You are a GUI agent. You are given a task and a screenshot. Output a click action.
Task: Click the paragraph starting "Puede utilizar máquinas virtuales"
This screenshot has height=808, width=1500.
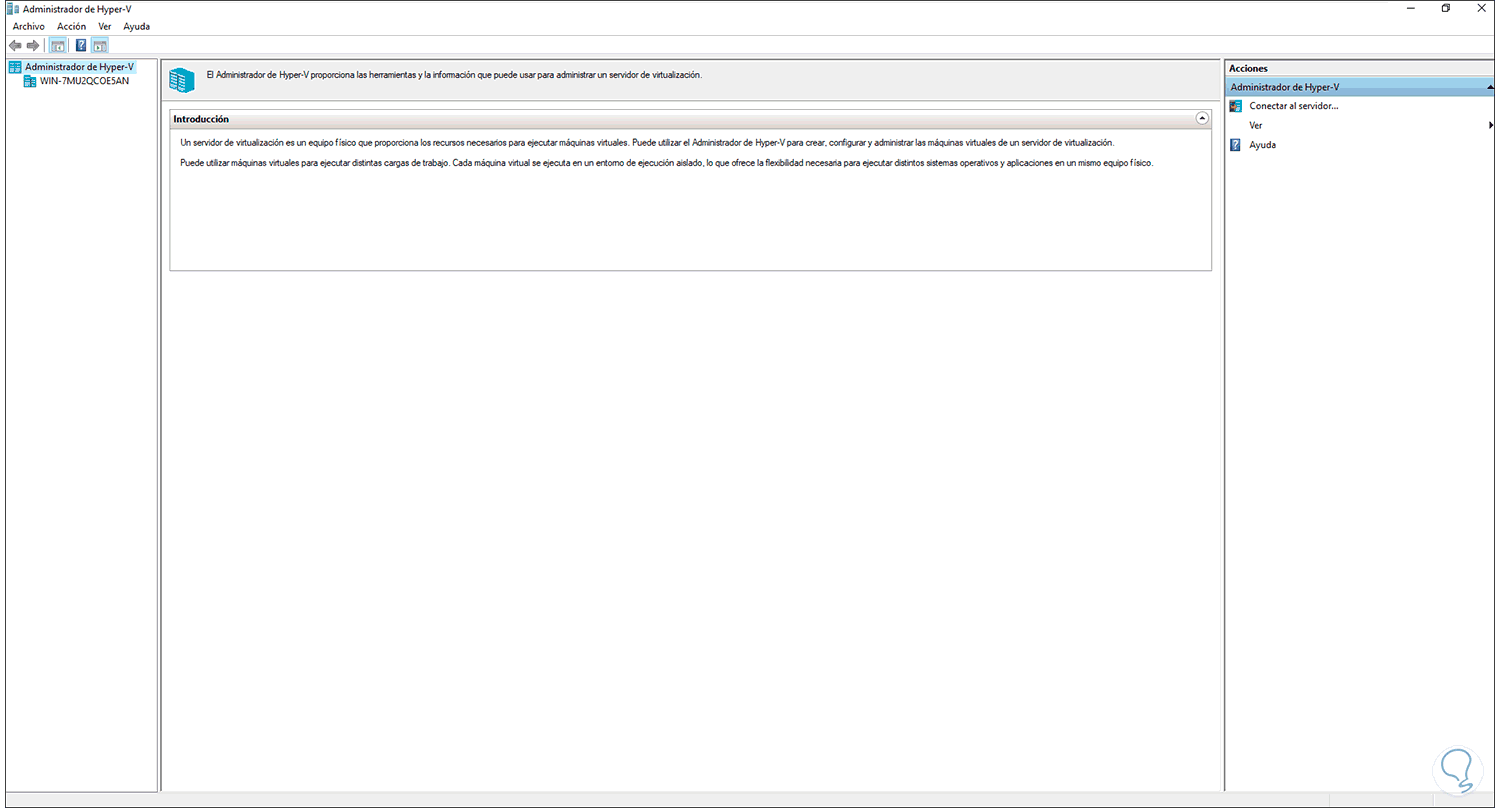click(x=666, y=163)
